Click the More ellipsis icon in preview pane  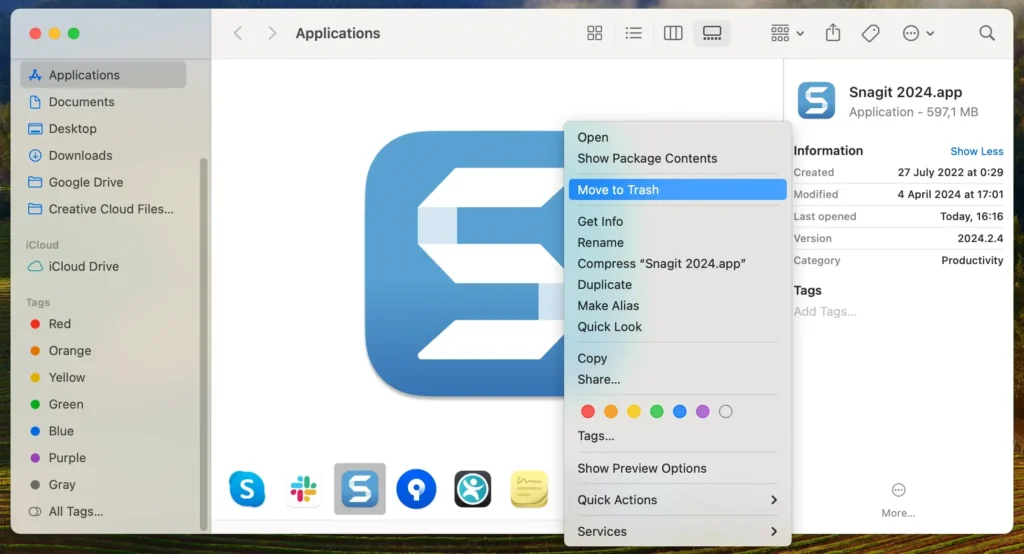tap(899, 490)
